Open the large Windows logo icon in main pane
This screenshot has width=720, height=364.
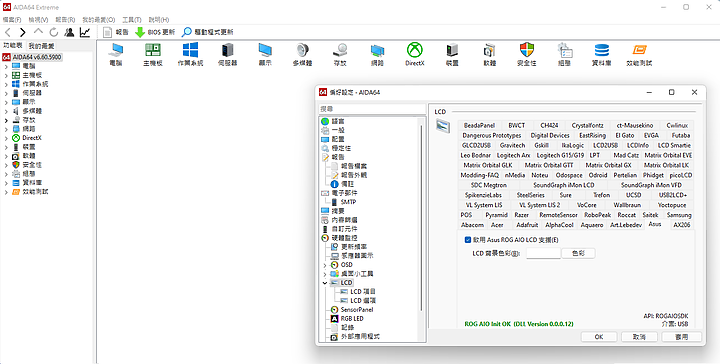pos(190,50)
